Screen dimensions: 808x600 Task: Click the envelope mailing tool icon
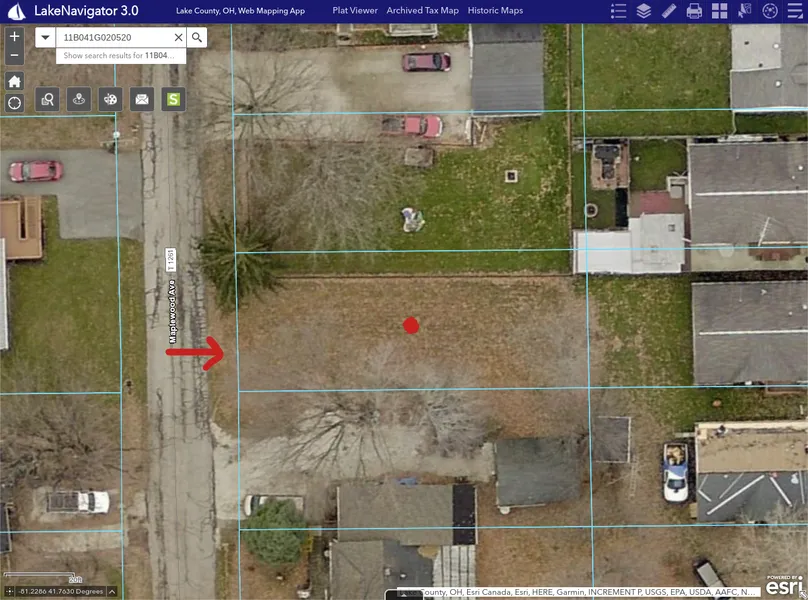pyautogui.click(x=142, y=99)
